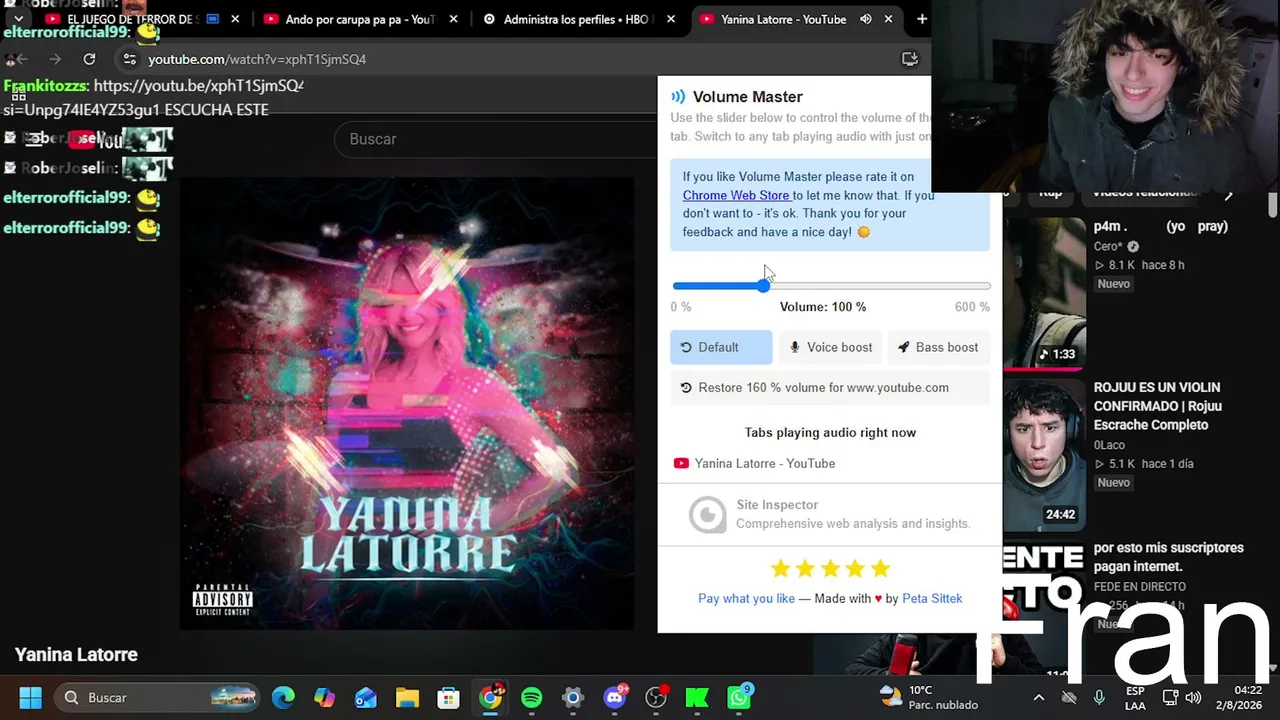
Task: Show more filter chips with right arrow
Action: 1228,195
